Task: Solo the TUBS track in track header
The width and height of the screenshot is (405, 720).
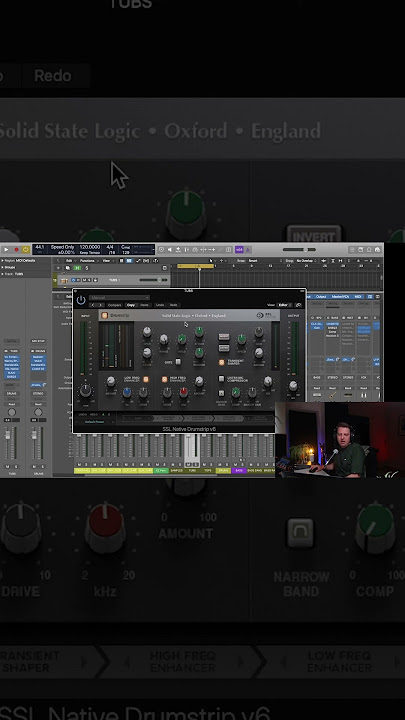Action: [x=89, y=280]
